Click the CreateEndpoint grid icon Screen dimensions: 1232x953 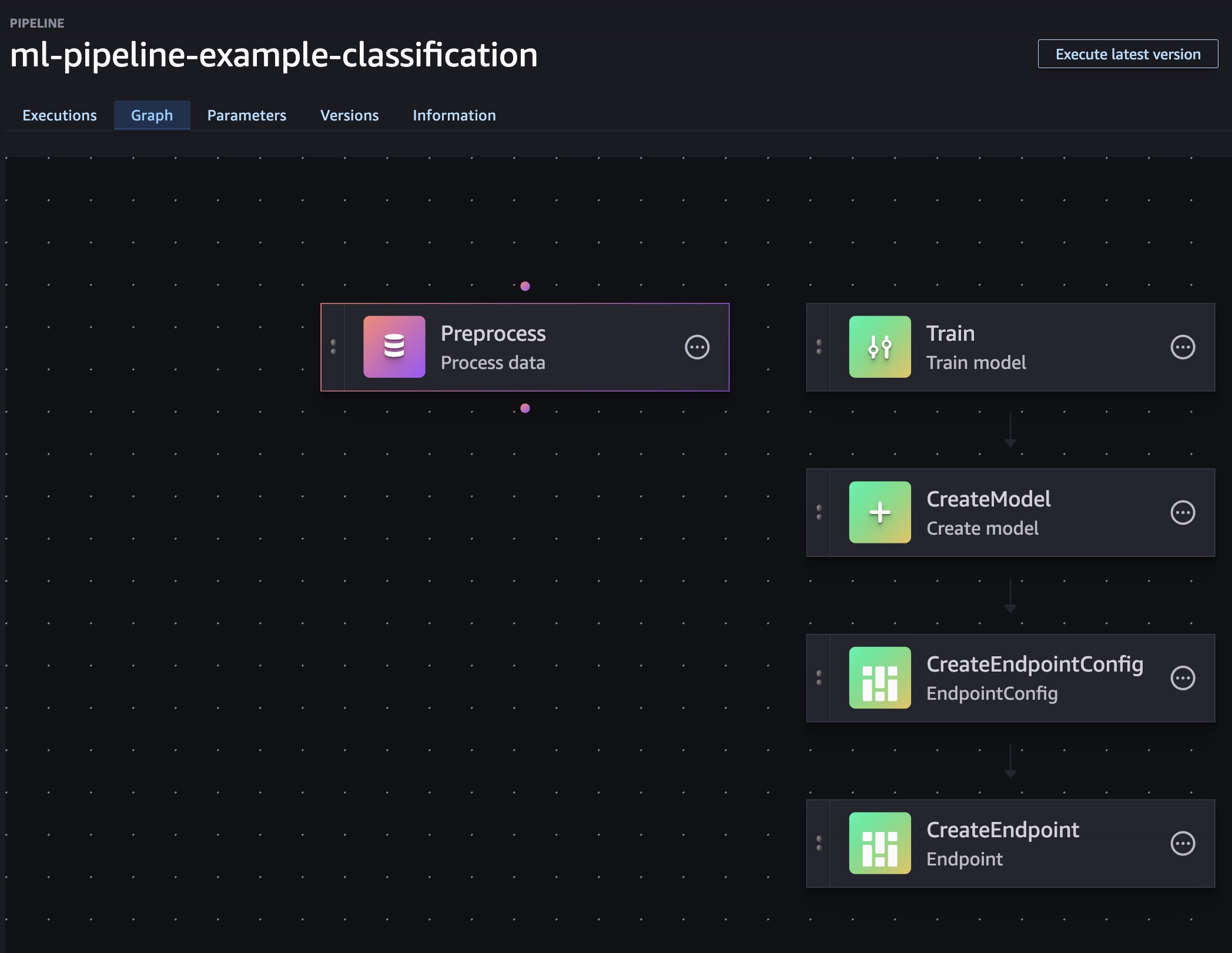879,843
